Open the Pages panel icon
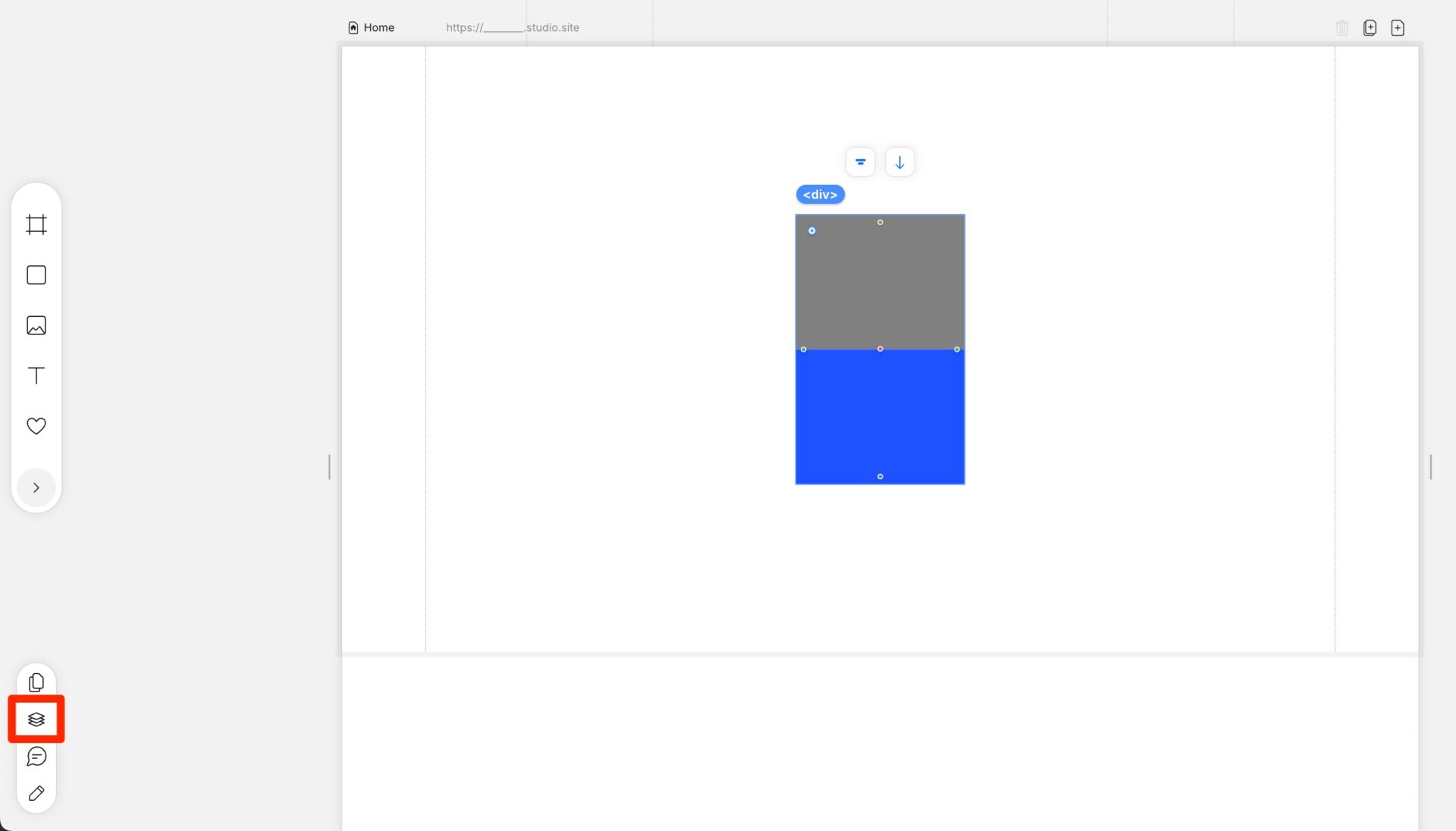This screenshot has height=831, width=1456. 36,682
